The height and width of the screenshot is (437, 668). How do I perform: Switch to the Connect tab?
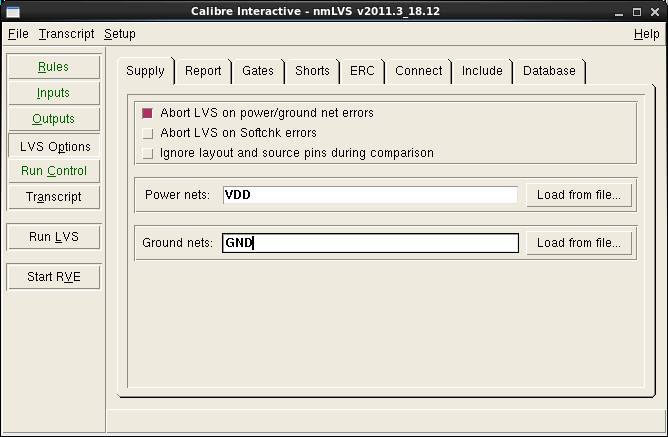(419, 71)
